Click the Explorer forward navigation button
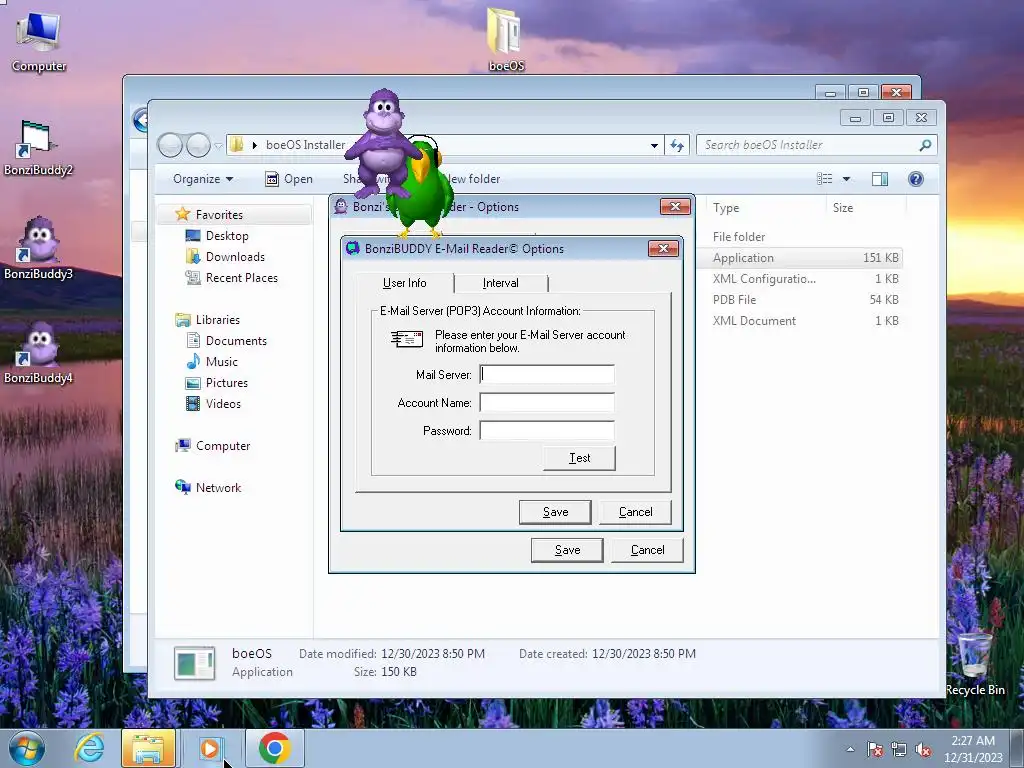This screenshot has height=768, width=1024. point(198,145)
